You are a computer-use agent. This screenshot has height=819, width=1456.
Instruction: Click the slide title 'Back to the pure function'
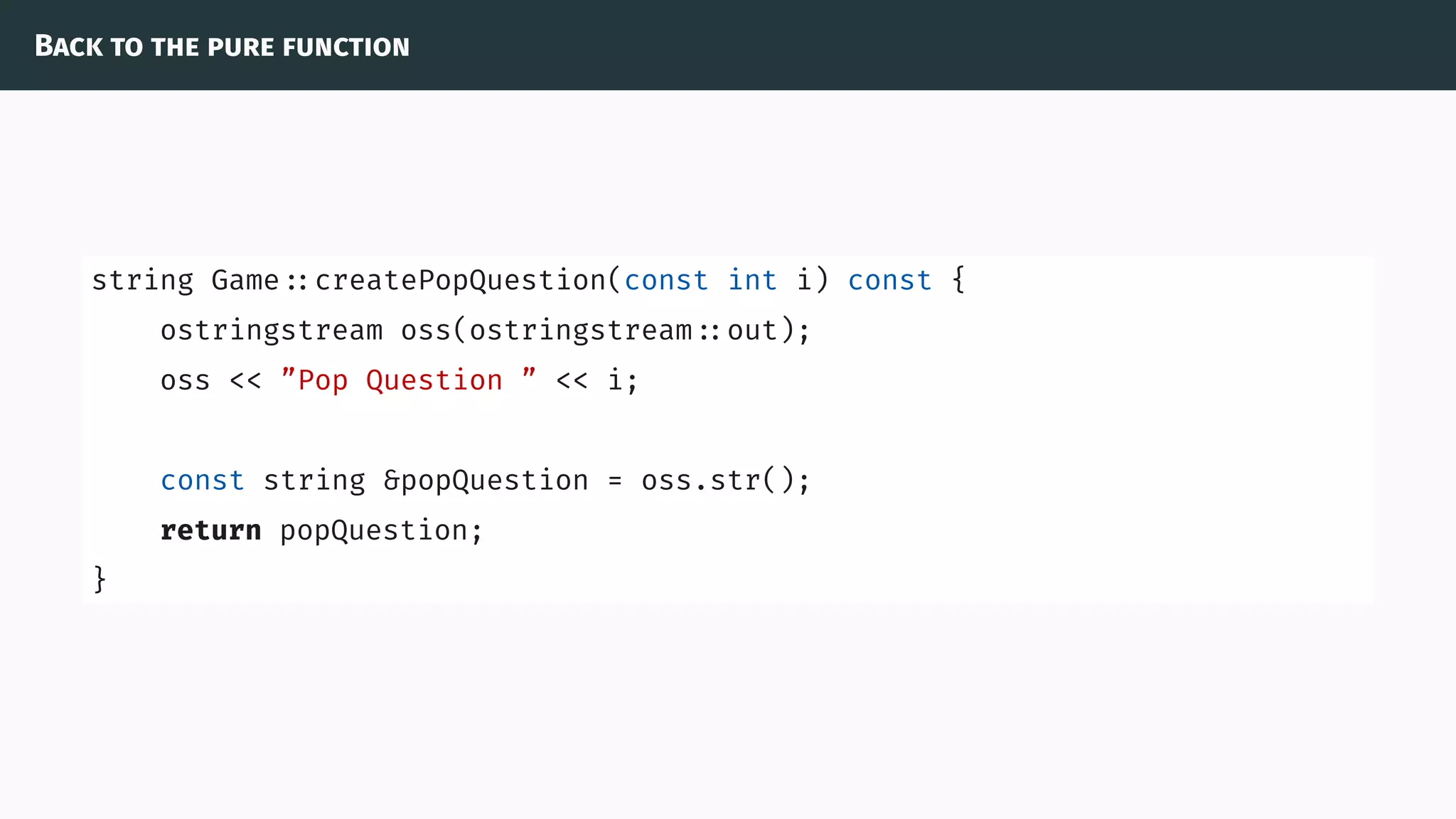[222, 47]
